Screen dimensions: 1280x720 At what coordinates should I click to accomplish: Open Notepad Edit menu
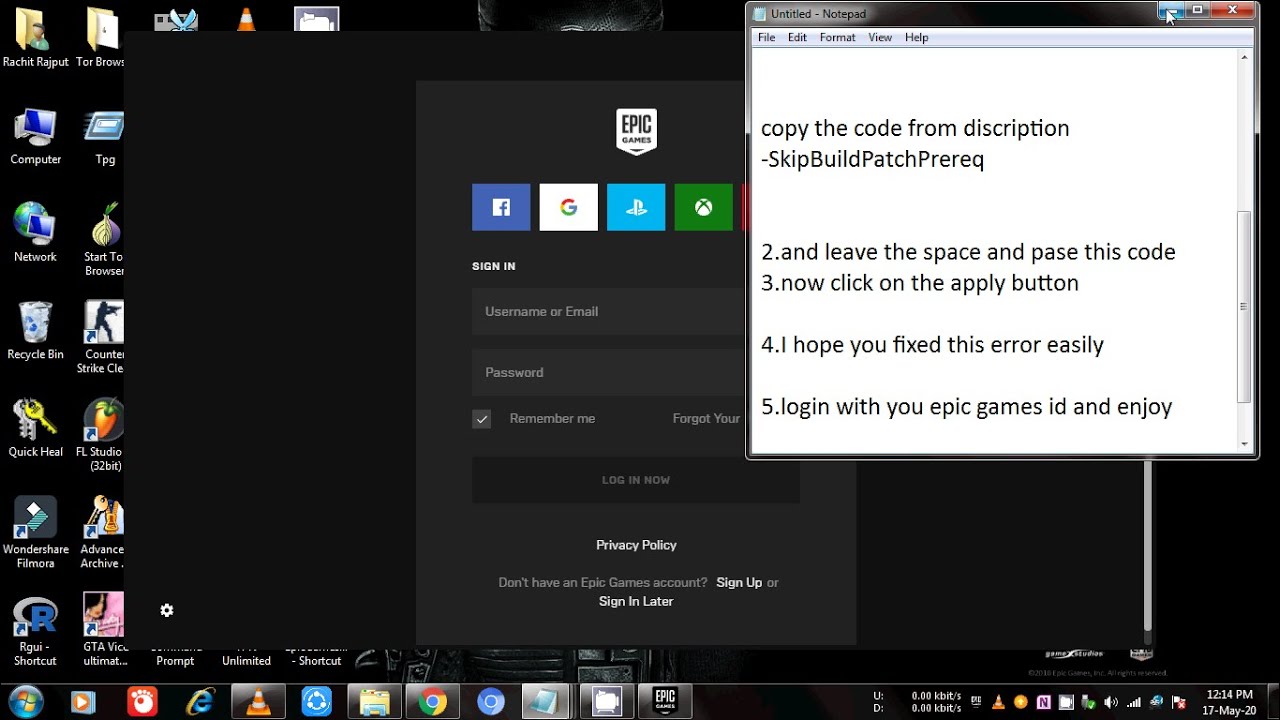point(797,37)
